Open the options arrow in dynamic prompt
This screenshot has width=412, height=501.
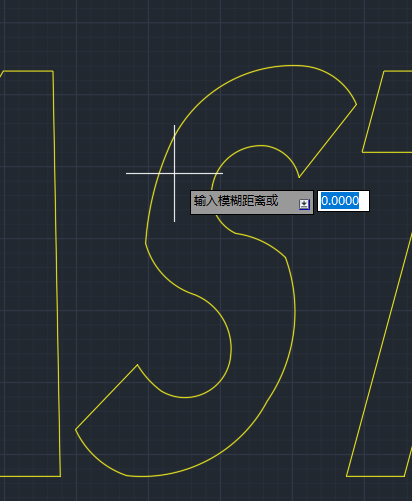coord(304,204)
